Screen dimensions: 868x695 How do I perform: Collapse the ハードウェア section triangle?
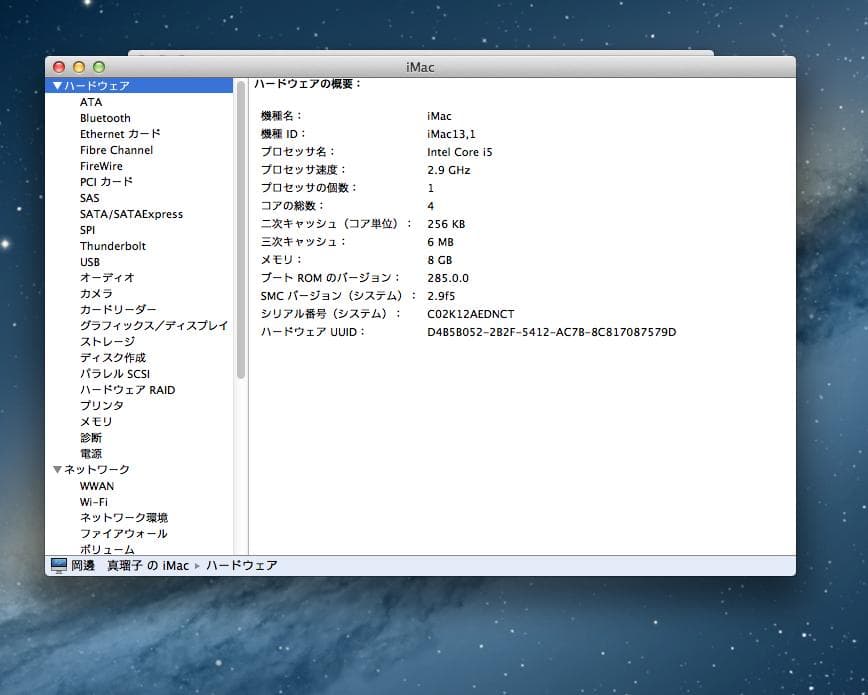[57, 85]
